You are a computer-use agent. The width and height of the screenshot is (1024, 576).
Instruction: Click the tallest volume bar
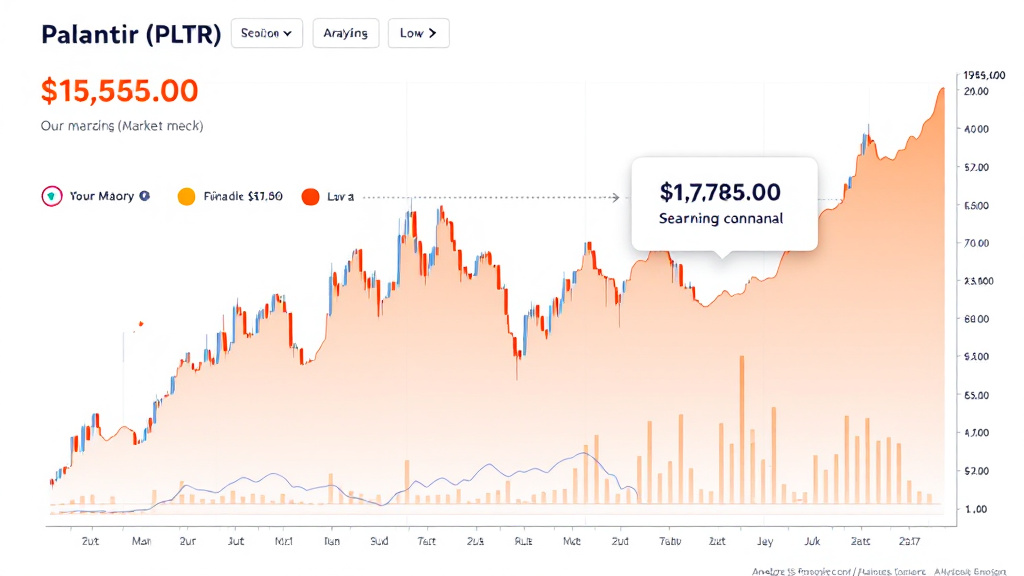pos(742,430)
